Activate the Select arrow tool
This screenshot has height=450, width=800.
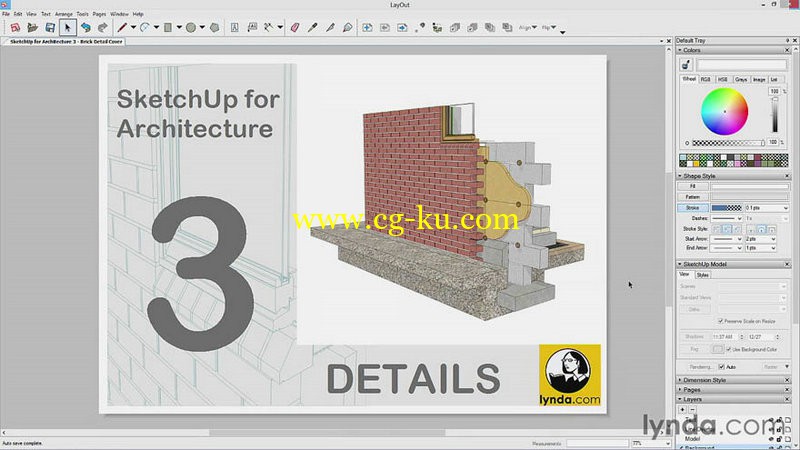coord(67,28)
